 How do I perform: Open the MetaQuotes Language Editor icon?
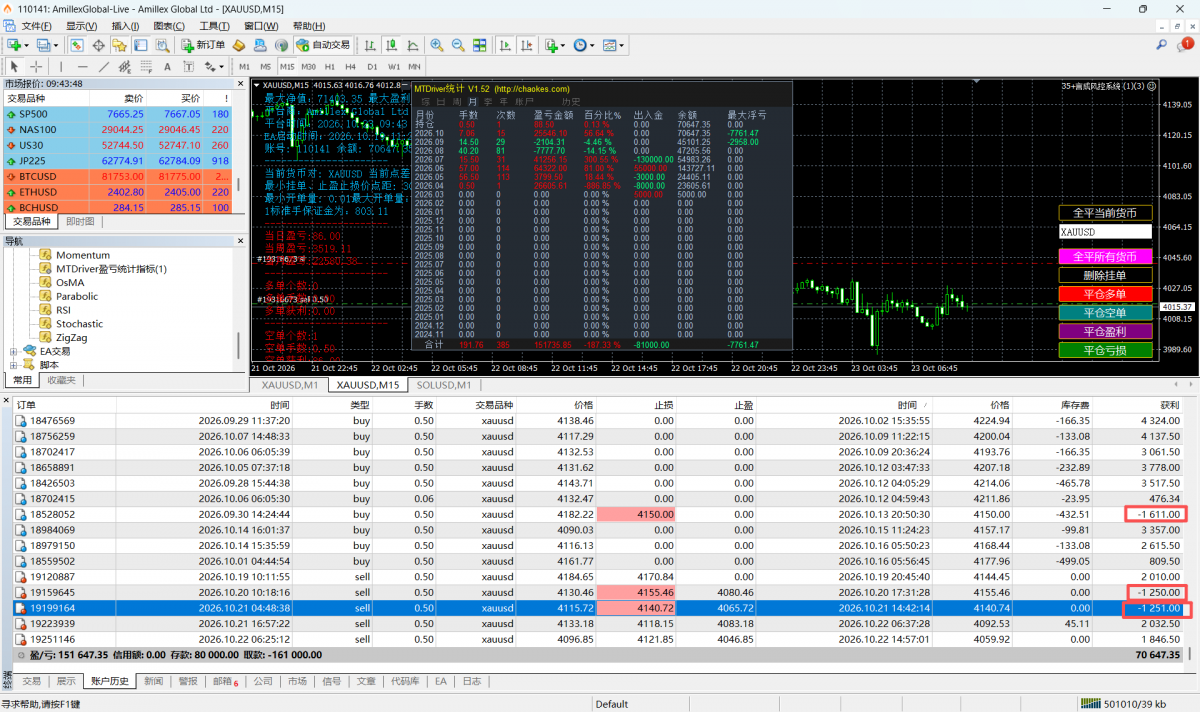[x=239, y=45]
